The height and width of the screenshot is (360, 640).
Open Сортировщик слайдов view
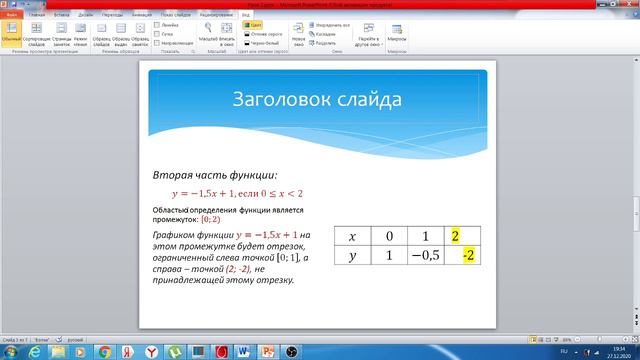tap(36, 34)
